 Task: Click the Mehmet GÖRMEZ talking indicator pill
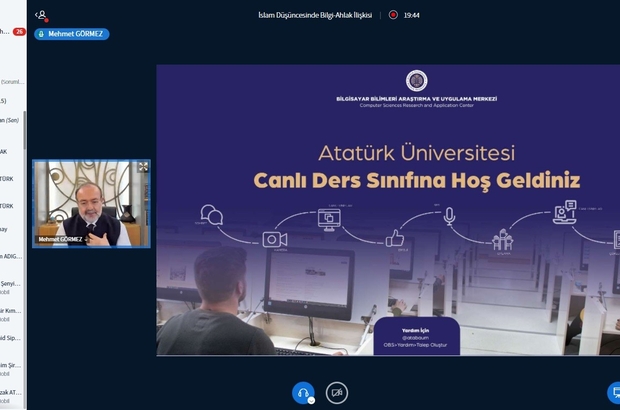point(72,34)
